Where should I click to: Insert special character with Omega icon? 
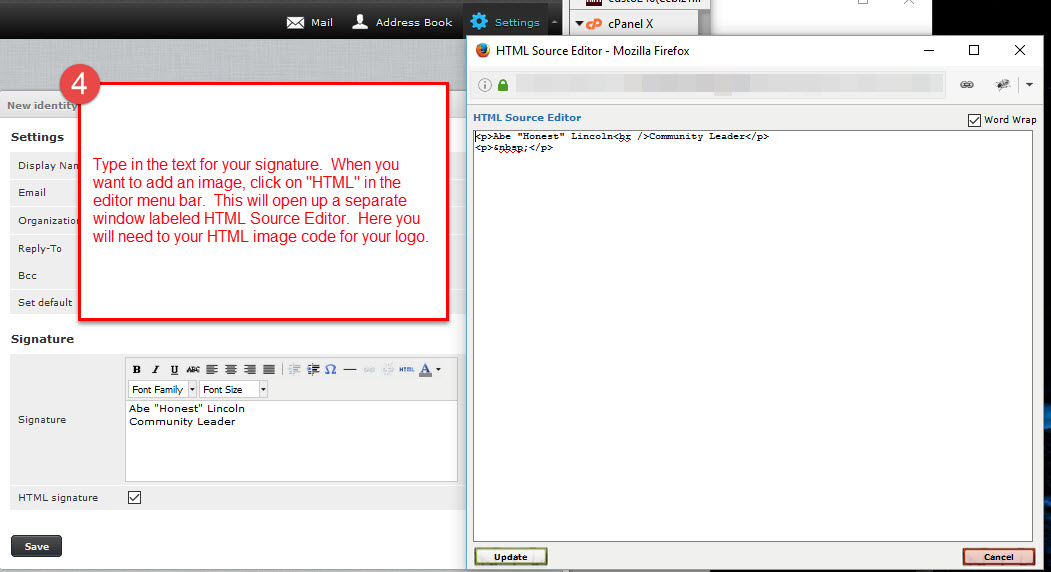coord(330,370)
